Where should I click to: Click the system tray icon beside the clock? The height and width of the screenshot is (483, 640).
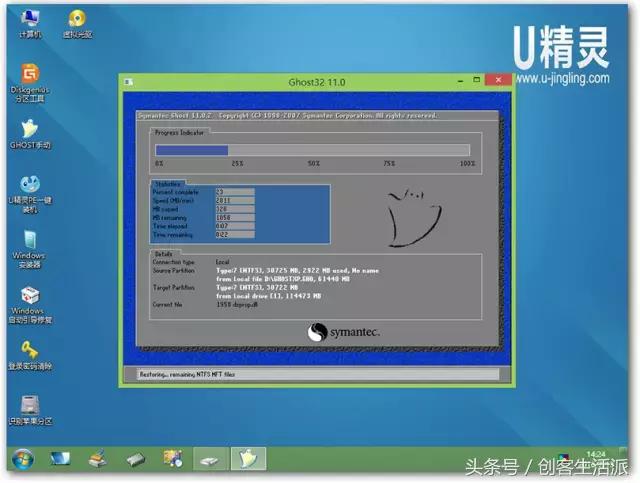(564, 457)
